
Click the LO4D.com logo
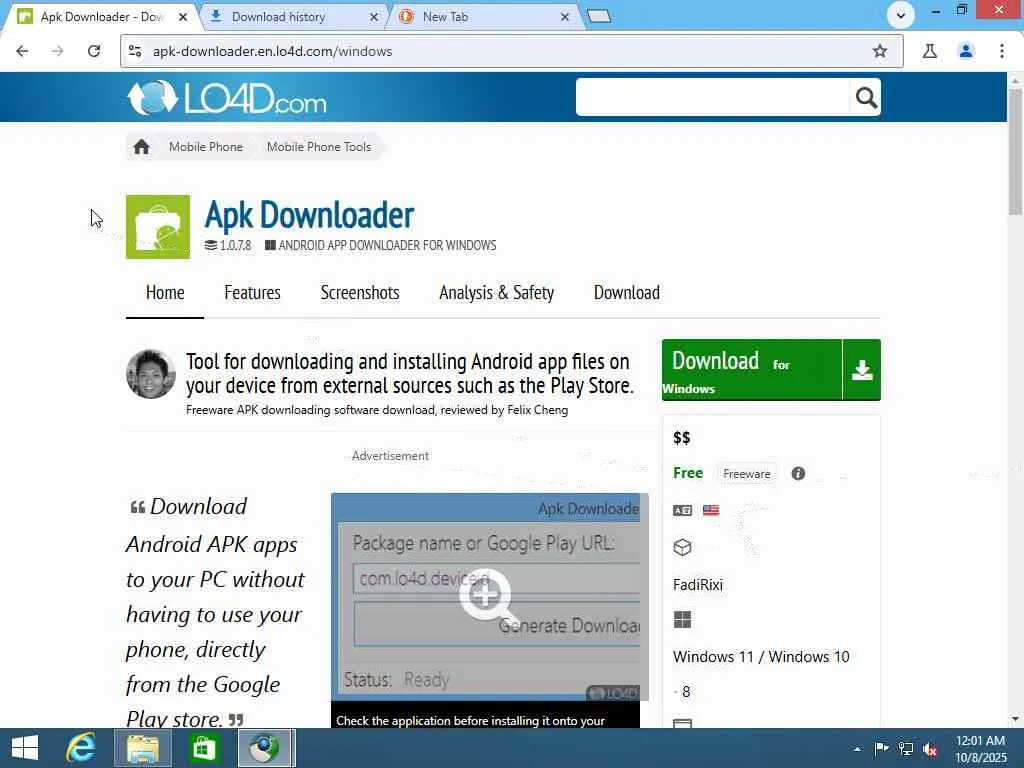coord(227,98)
